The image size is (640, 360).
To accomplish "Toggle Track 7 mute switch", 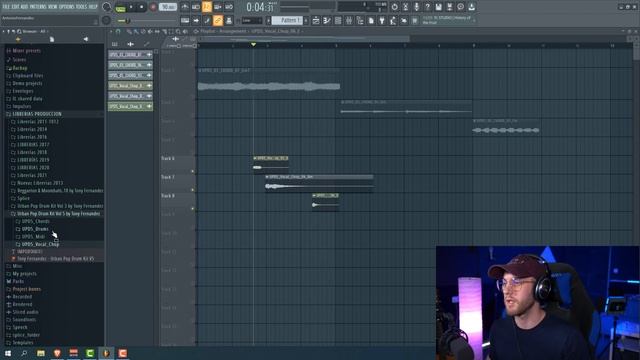I will pyautogui.click(x=193, y=190).
